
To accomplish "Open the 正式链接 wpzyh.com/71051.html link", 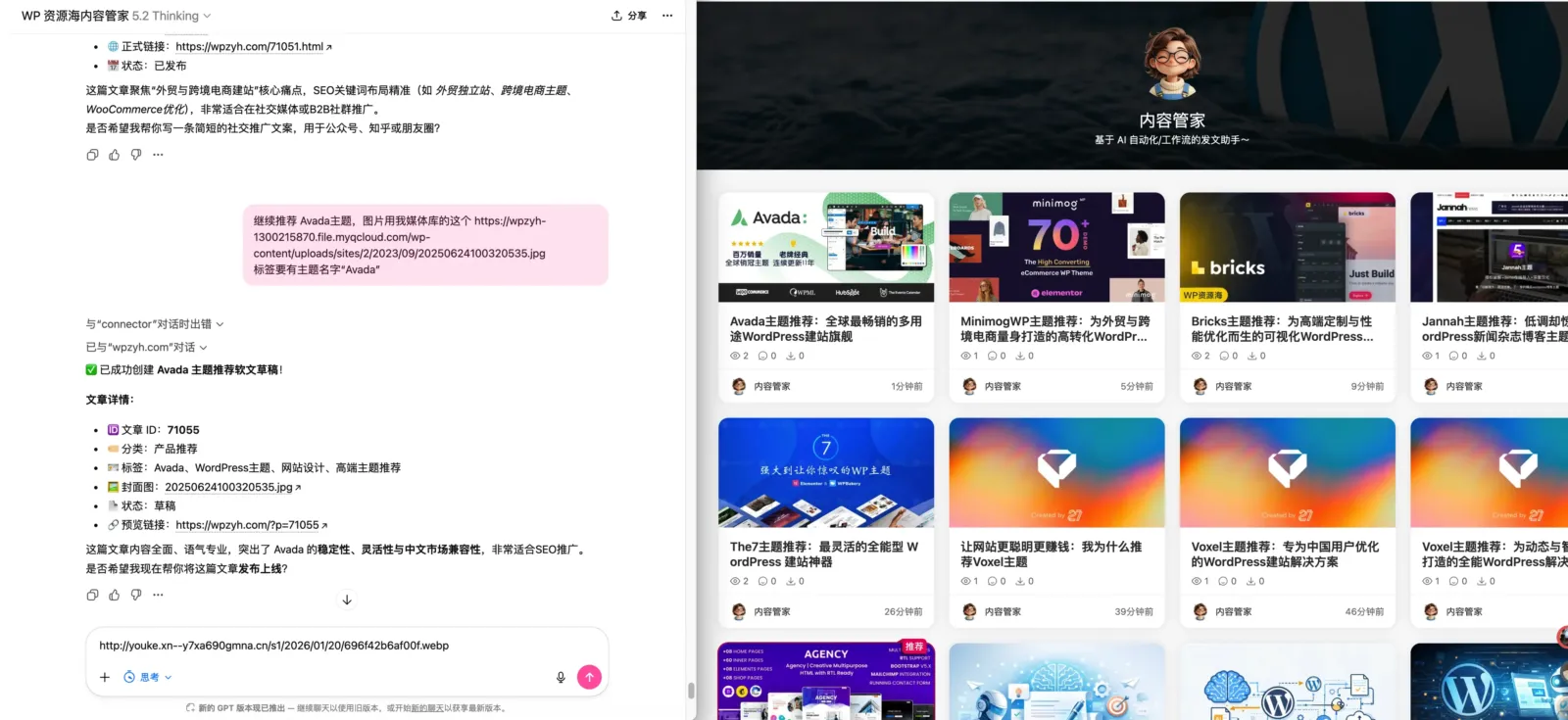I will pos(254,46).
